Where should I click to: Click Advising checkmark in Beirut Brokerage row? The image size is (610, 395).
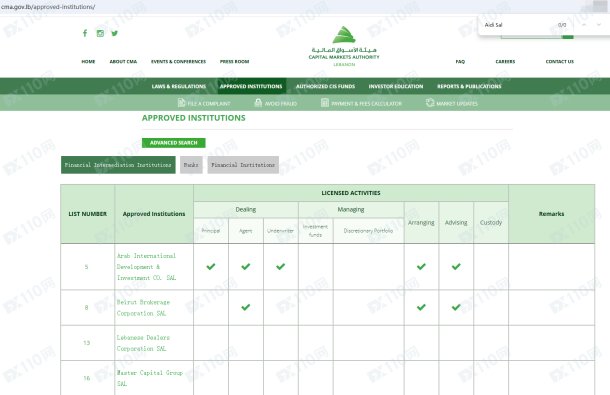[x=456, y=307]
